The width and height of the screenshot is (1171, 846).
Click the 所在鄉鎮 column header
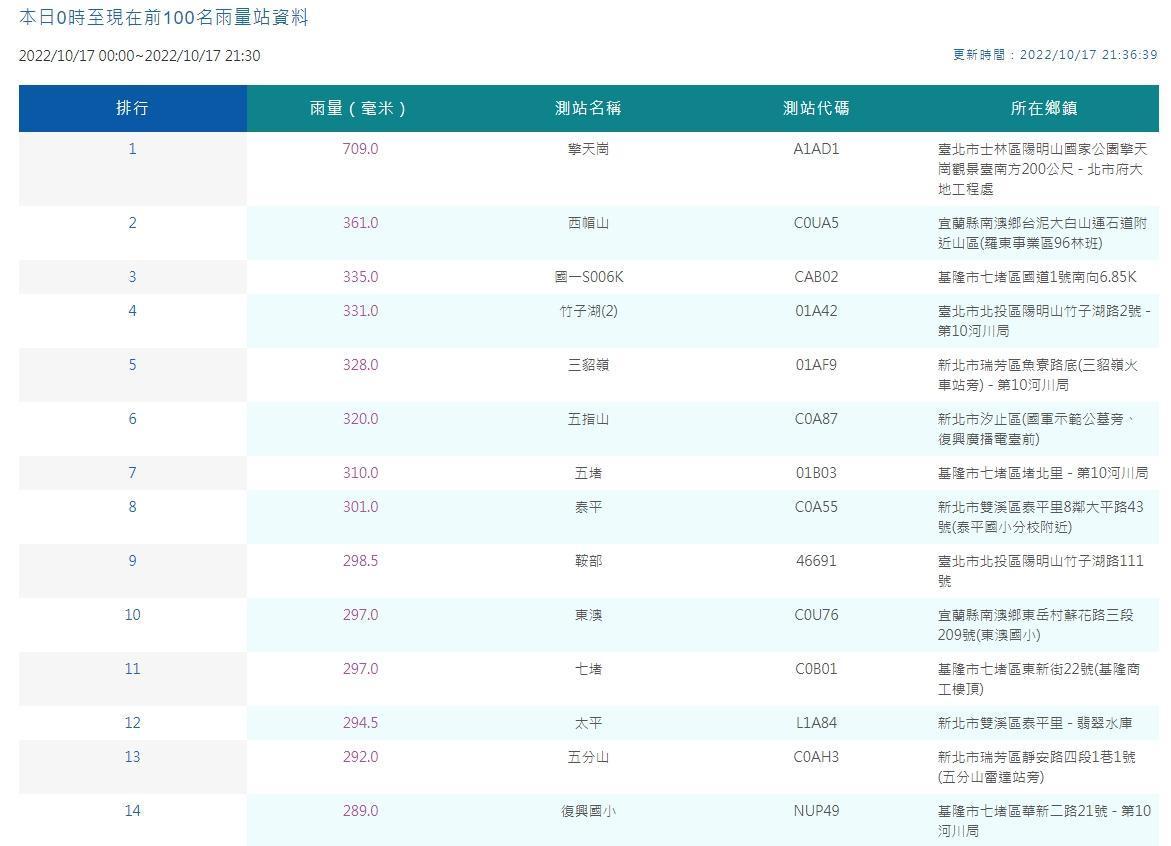[x=1044, y=108]
